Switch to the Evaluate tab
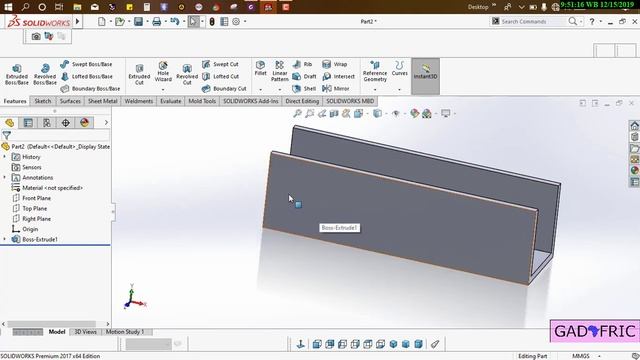 tap(171, 101)
